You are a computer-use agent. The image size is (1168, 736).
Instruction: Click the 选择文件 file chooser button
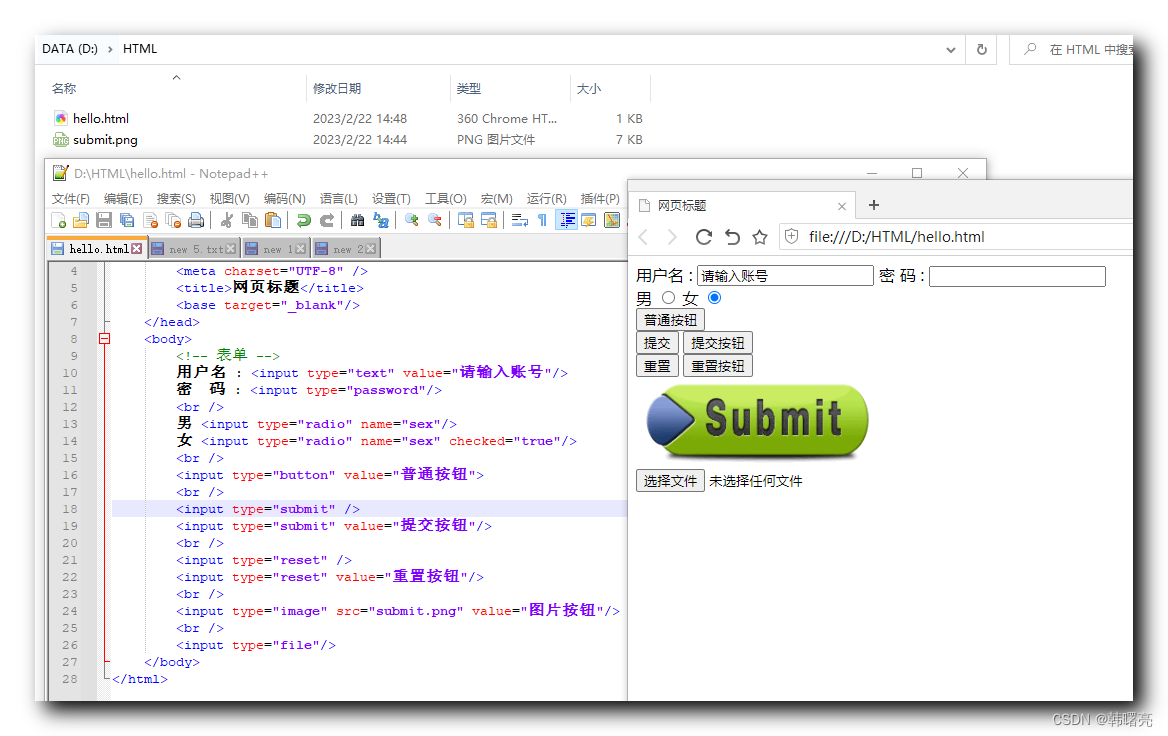pos(670,481)
